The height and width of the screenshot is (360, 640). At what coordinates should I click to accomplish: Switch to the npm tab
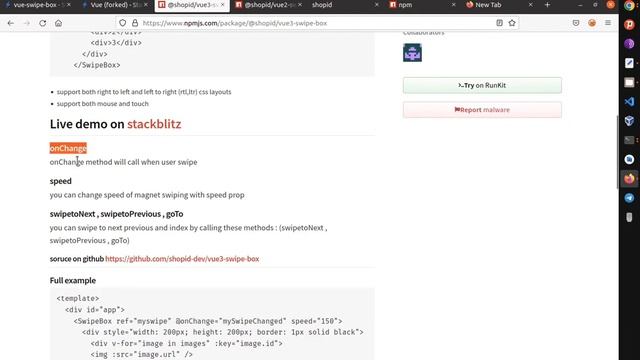[x=422, y=5]
